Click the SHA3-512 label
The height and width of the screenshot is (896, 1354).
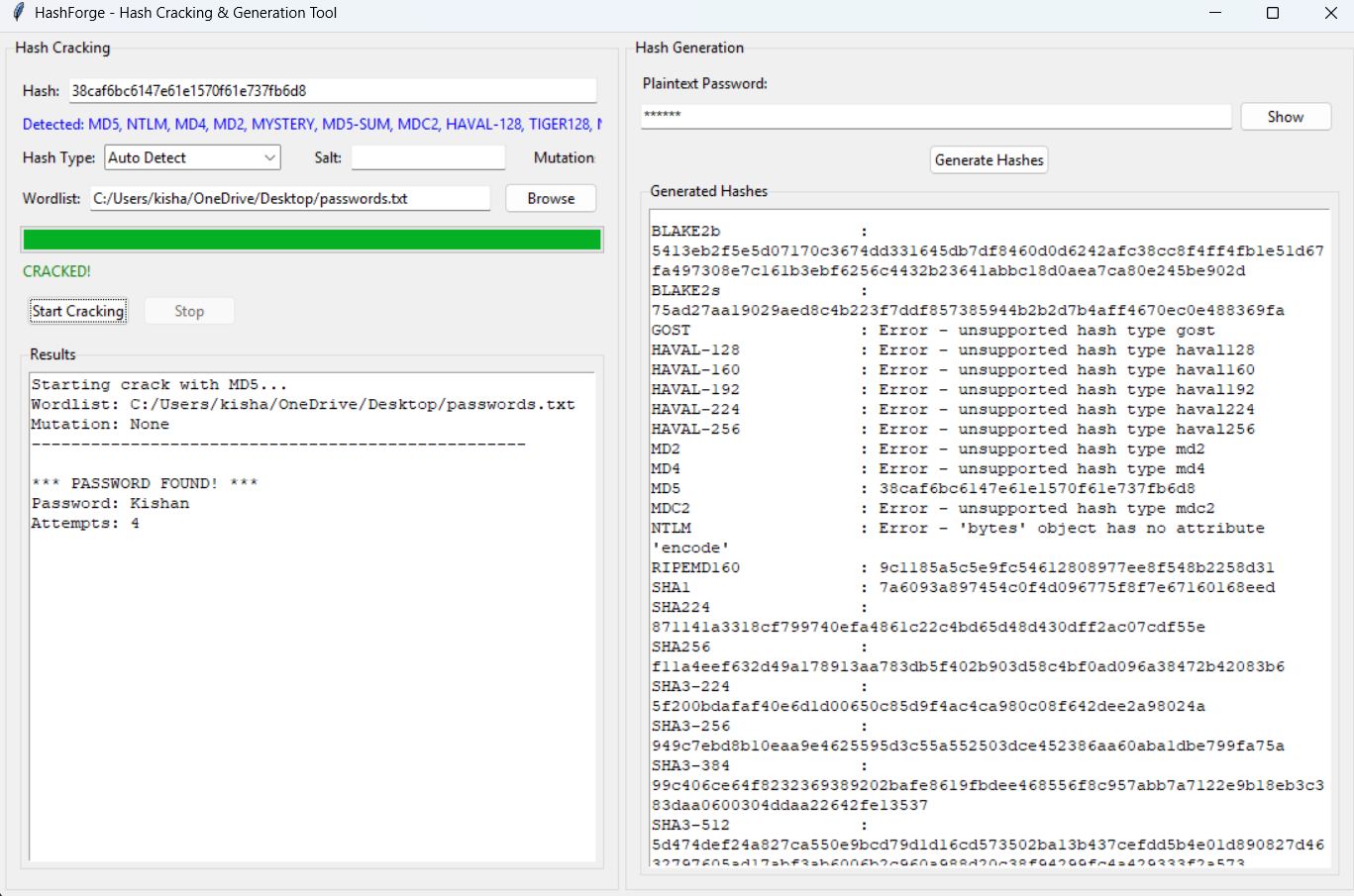[x=690, y=825]
